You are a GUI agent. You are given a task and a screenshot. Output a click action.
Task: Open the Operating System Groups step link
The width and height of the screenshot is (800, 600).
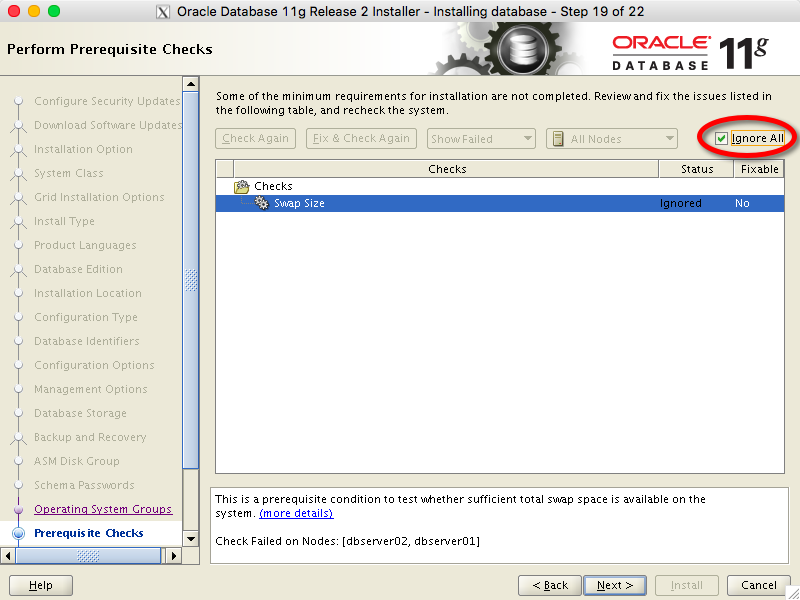(103, 509)
